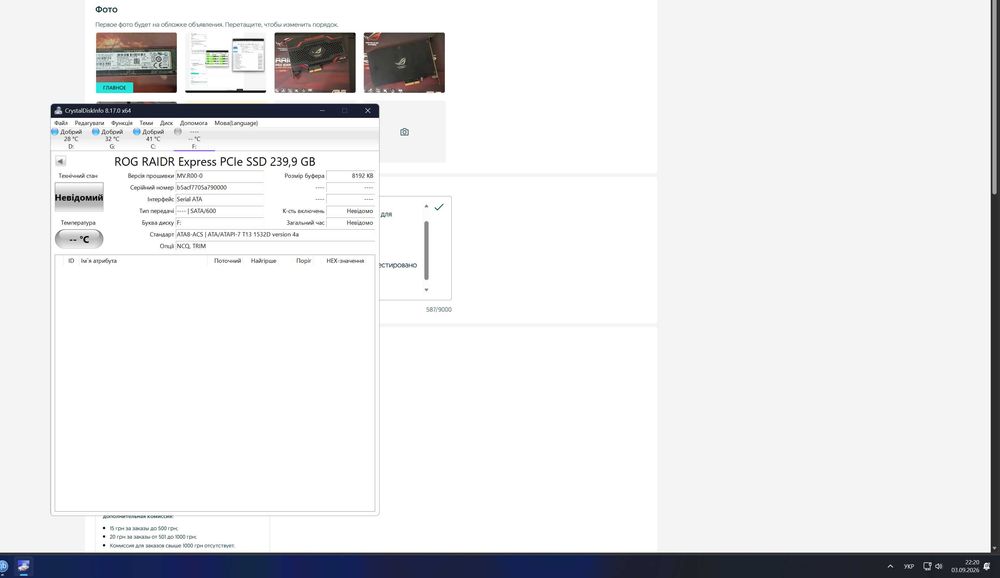Click power-on count value Невідомо
The width and height of the screenshot is (1000, 578).
(x=350, y=211)
